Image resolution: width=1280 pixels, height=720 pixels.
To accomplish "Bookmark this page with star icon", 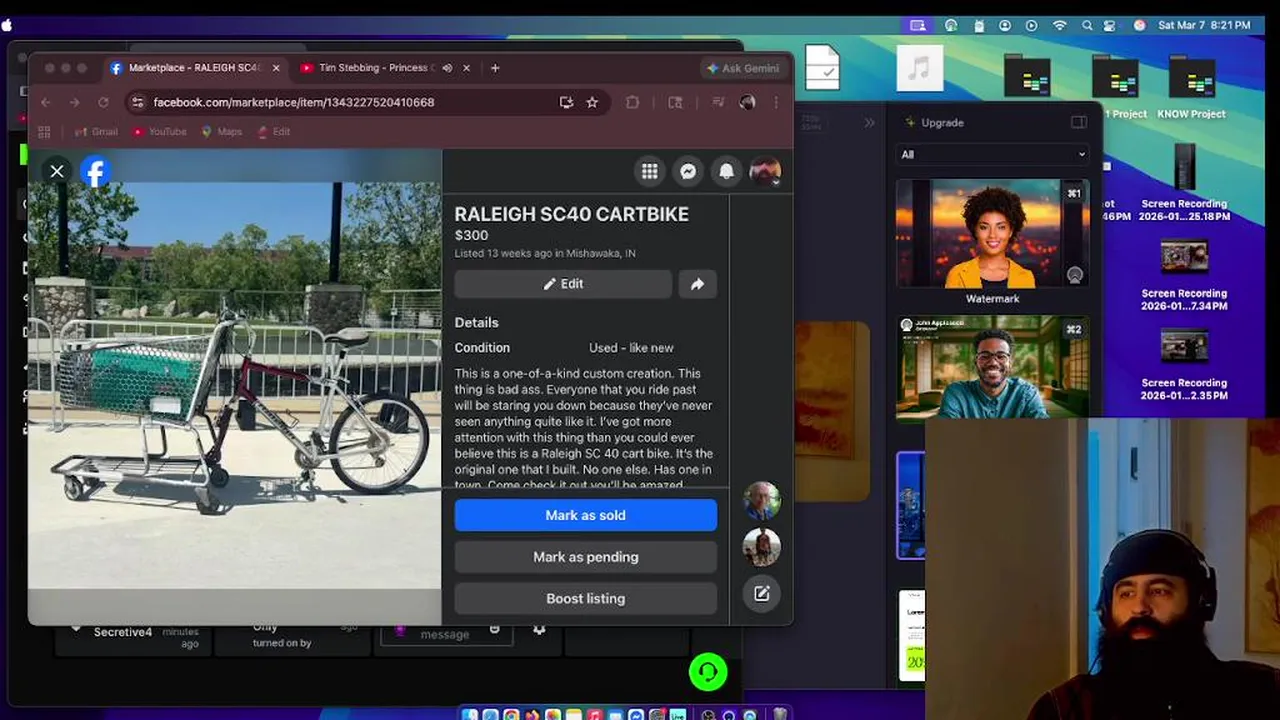I will [592, 102].
